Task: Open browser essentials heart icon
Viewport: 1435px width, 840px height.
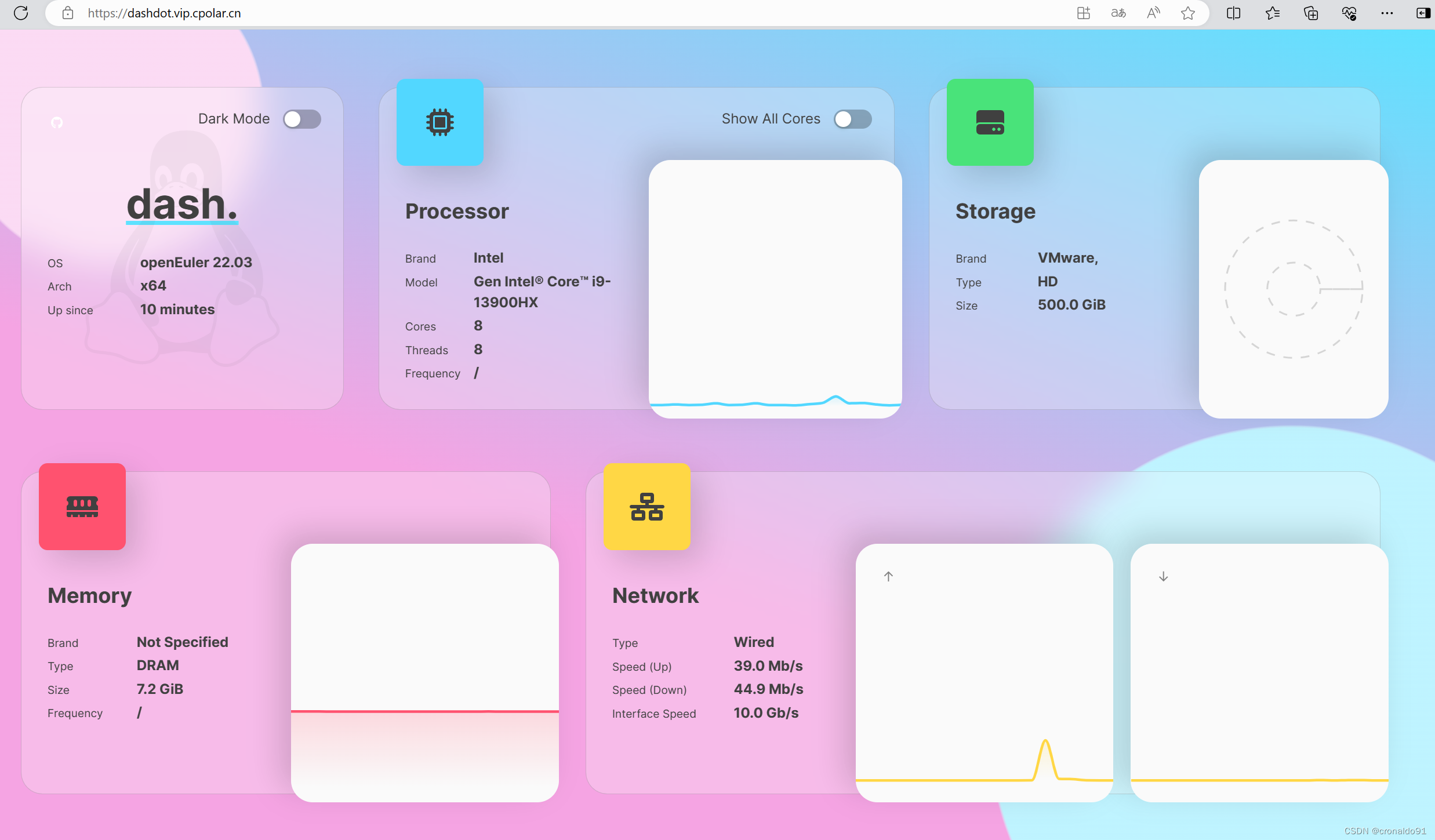Action: 1349,13
